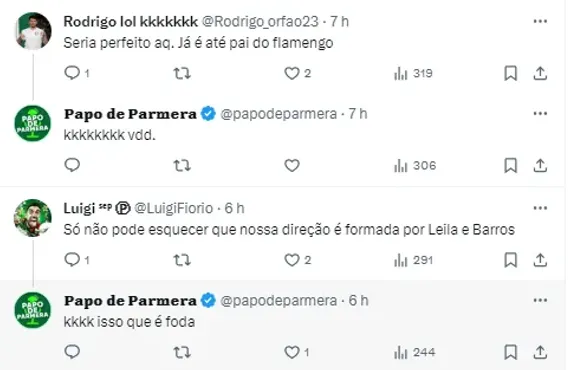This screenshot has height=370, width=568.
Task: Open more menu on 'kkkkkkkk vdd.' tweet
Action: point(540,113)
